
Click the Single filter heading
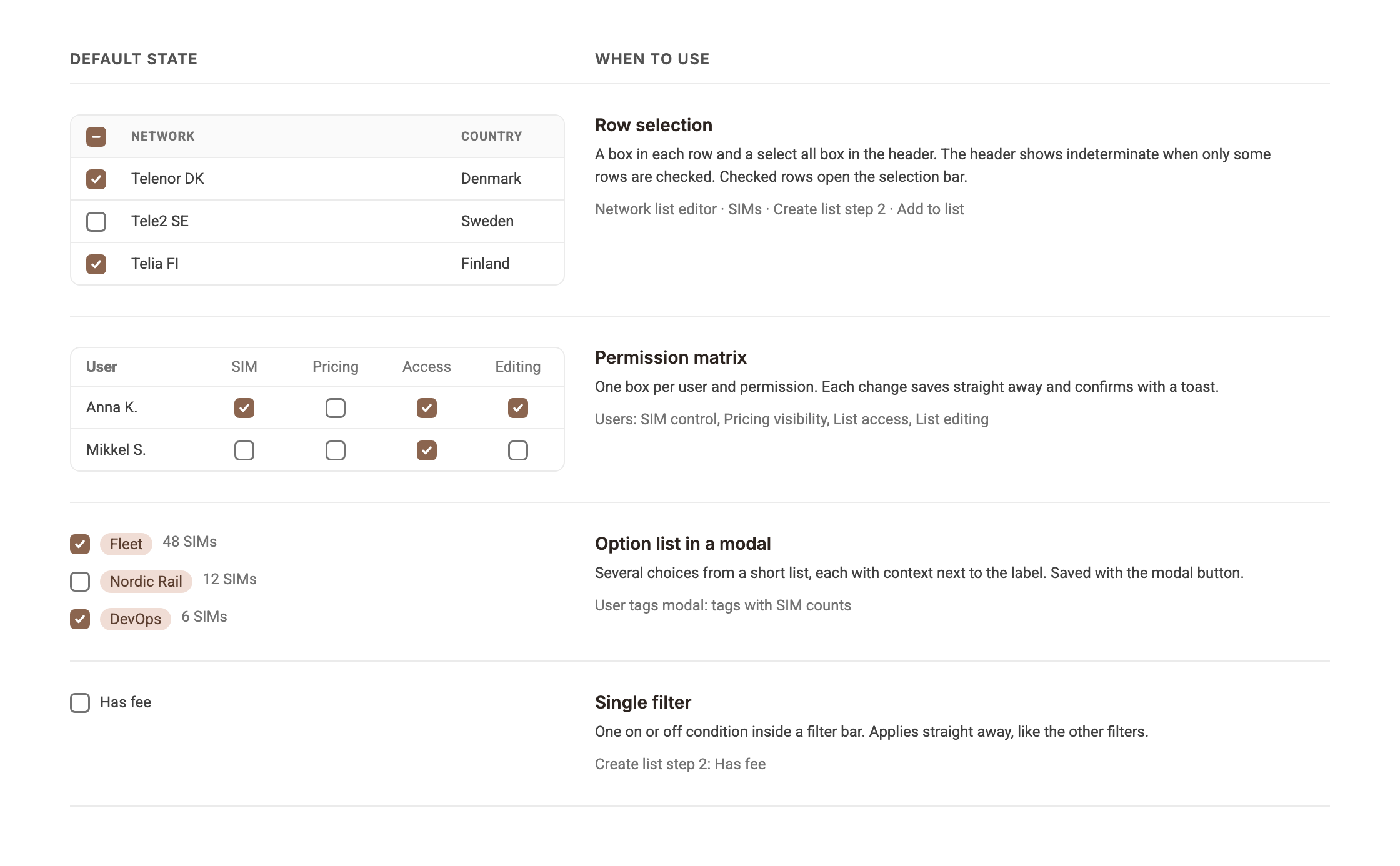click(643, 702)
